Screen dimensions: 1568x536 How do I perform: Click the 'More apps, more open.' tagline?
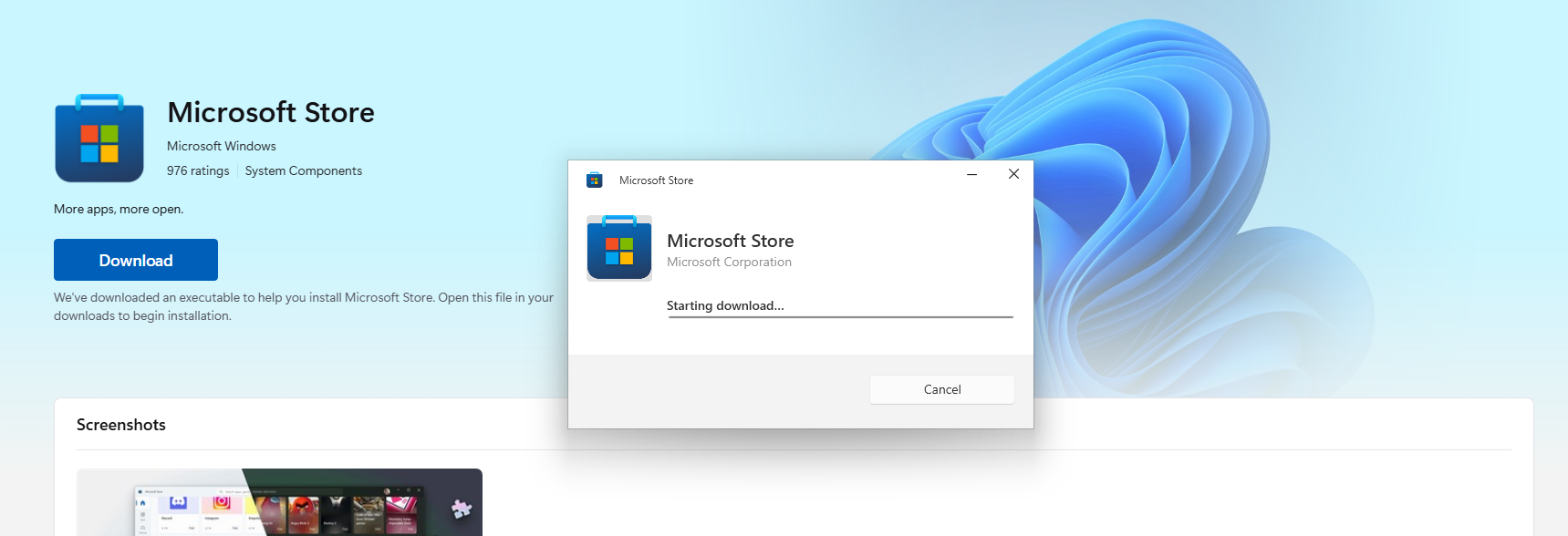tap(119, 209)
